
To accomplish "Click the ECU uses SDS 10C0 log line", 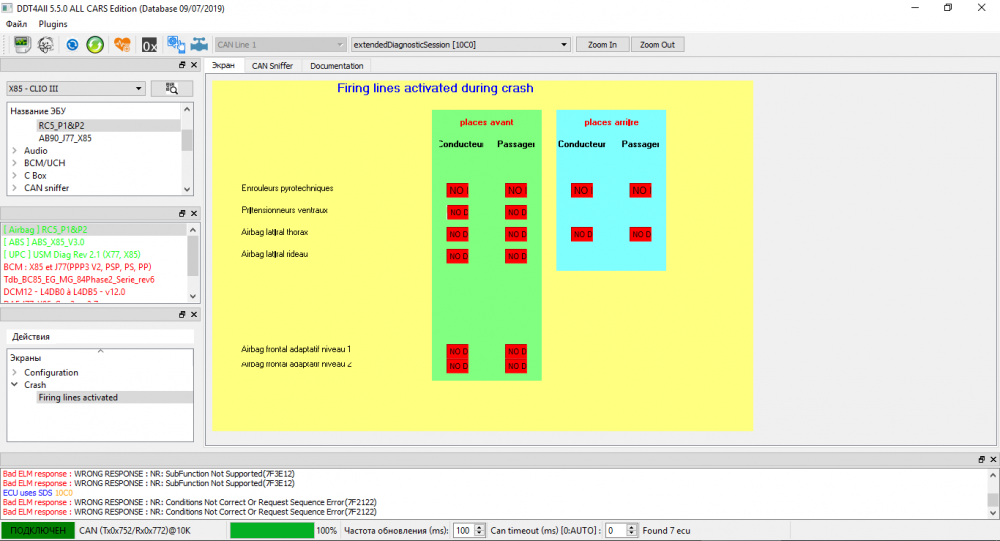I will [x=38, y=493].
